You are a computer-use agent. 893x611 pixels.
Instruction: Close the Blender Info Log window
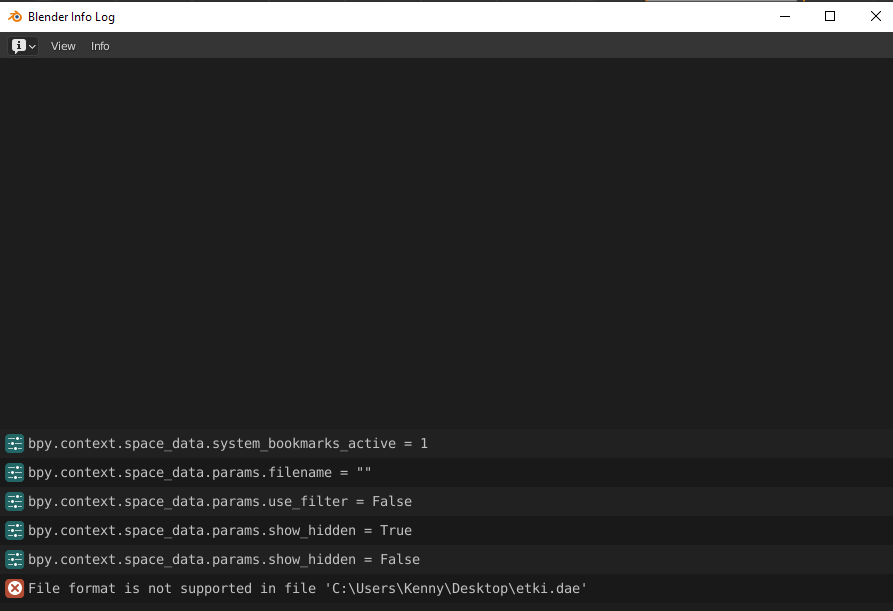tap(875, 17)
